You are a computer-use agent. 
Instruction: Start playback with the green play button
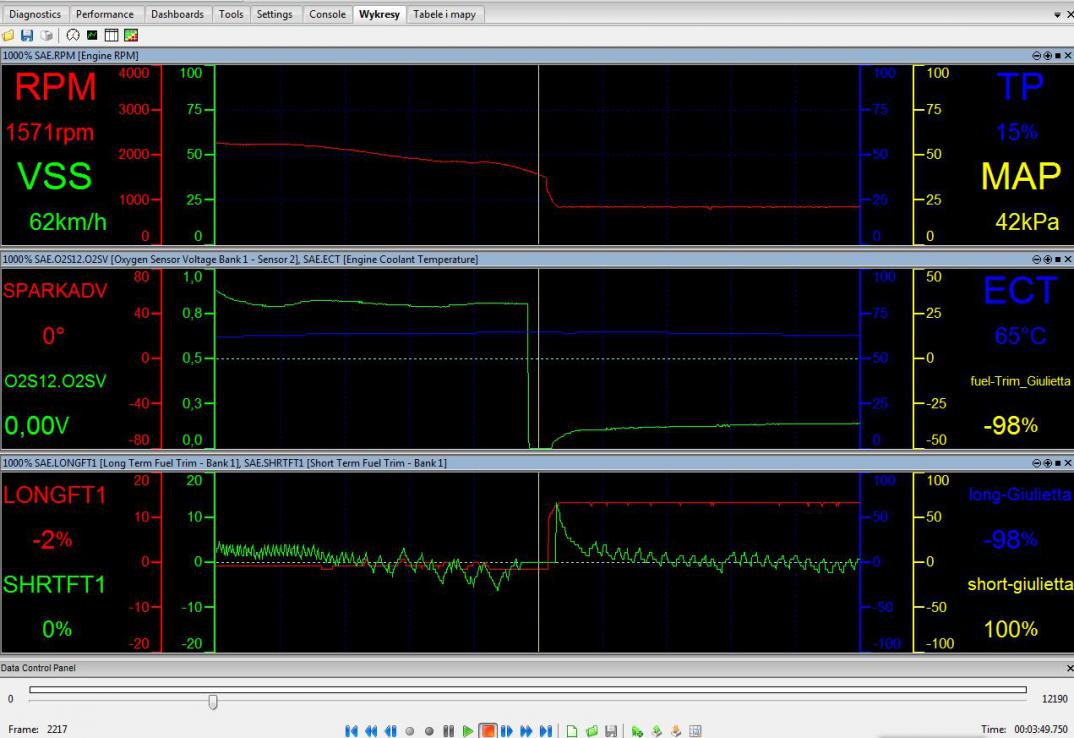coord(467,730)
